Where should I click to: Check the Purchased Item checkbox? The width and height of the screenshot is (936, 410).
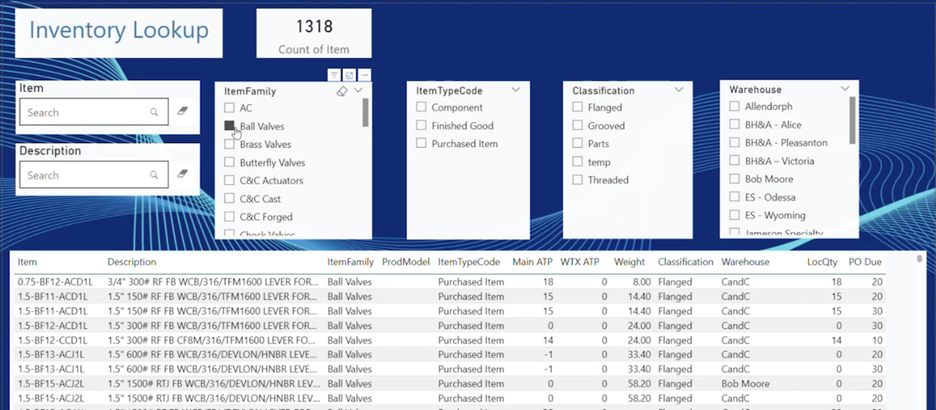coord(421,143)
